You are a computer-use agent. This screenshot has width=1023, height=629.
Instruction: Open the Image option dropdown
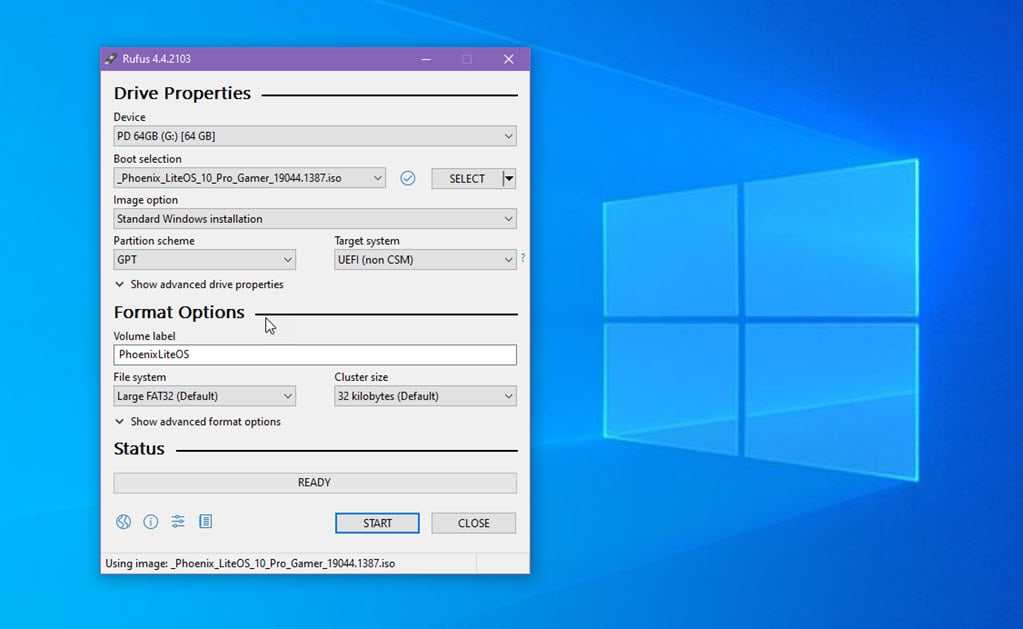click(x=315, y=219)
